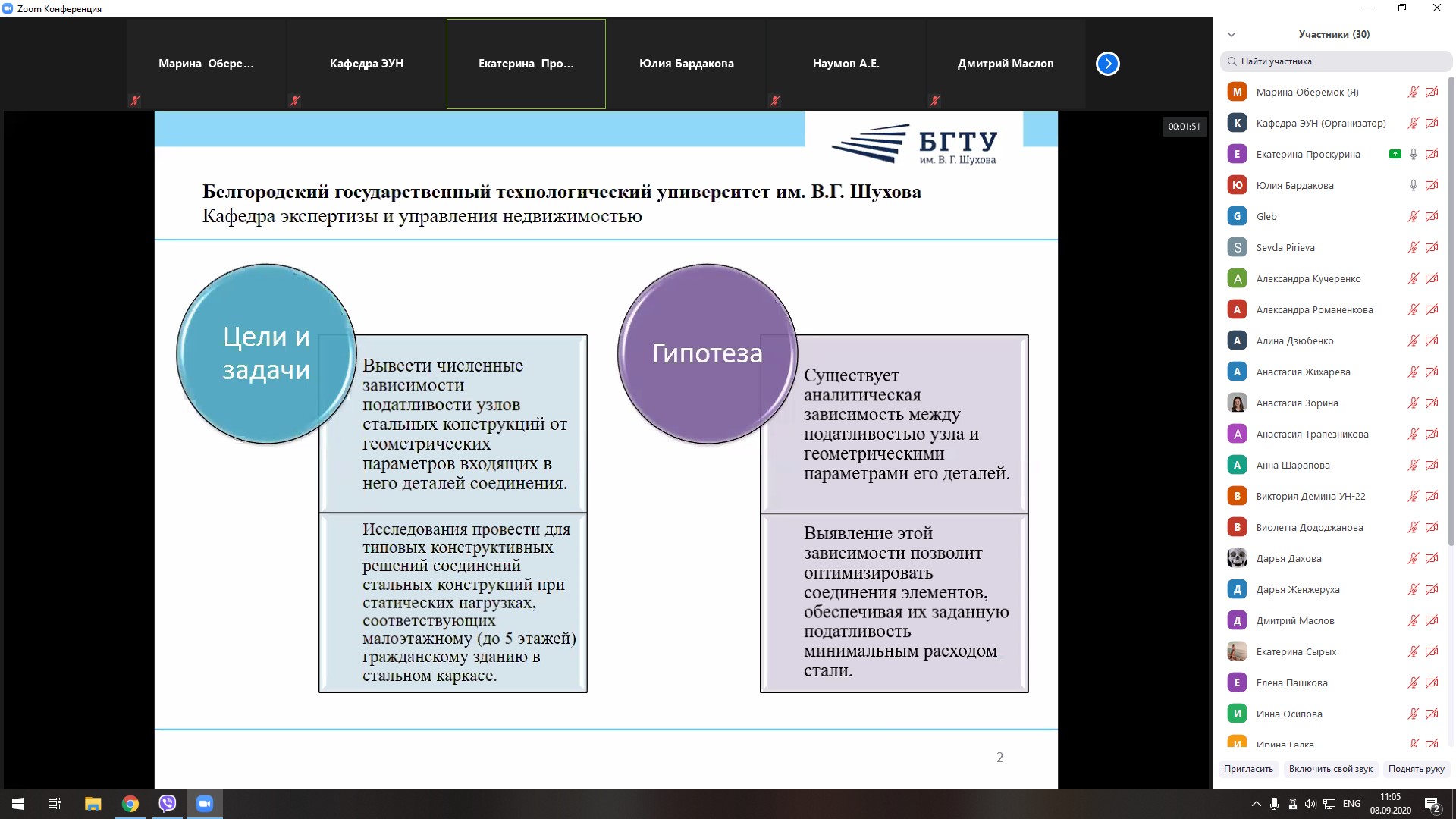Click Анастасия Трапезникова muted mic icon
Screen dimensions: 1456x819
(1414, 434)
